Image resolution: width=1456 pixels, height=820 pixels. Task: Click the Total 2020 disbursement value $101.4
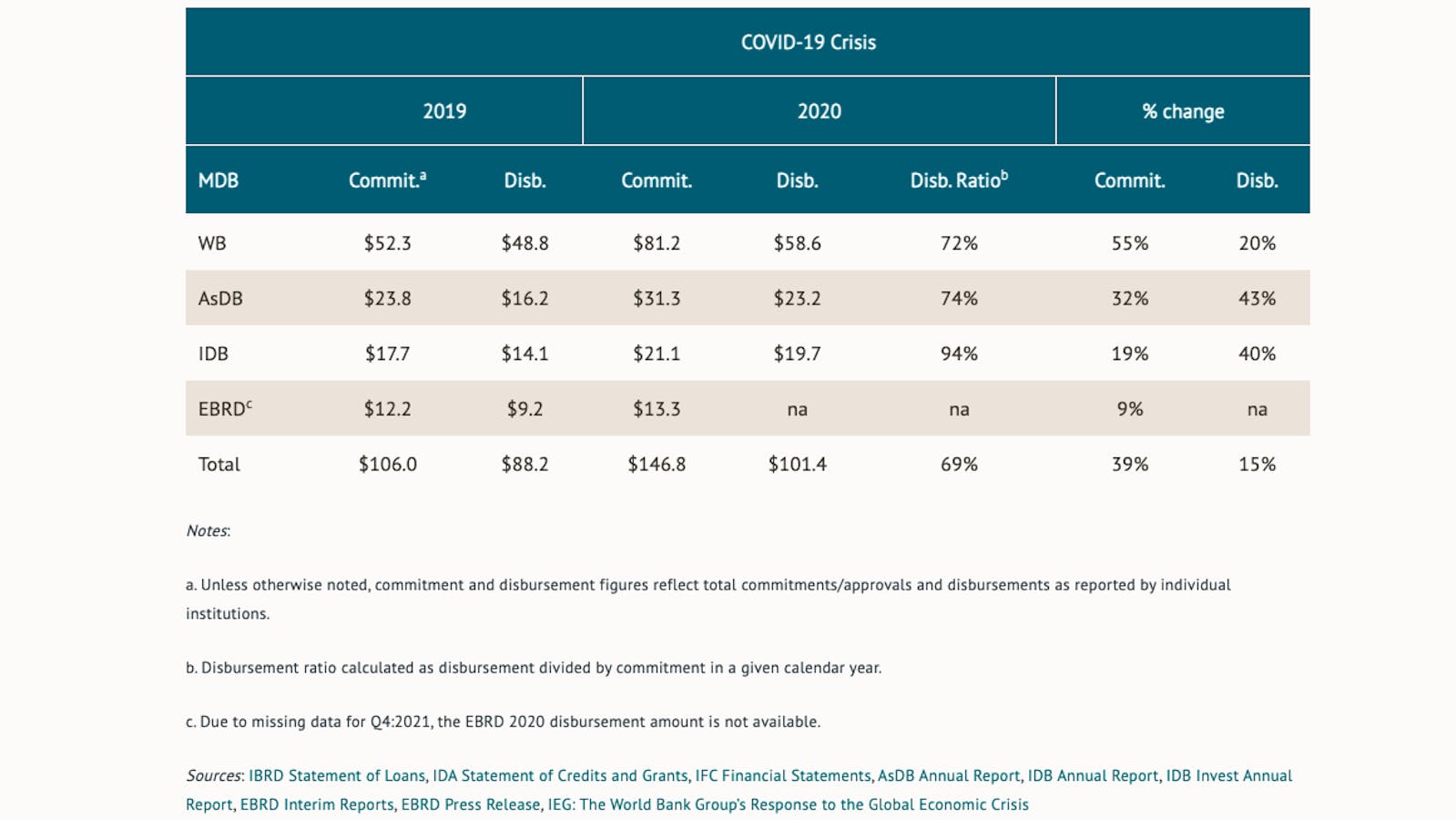[x=798, y=464]
